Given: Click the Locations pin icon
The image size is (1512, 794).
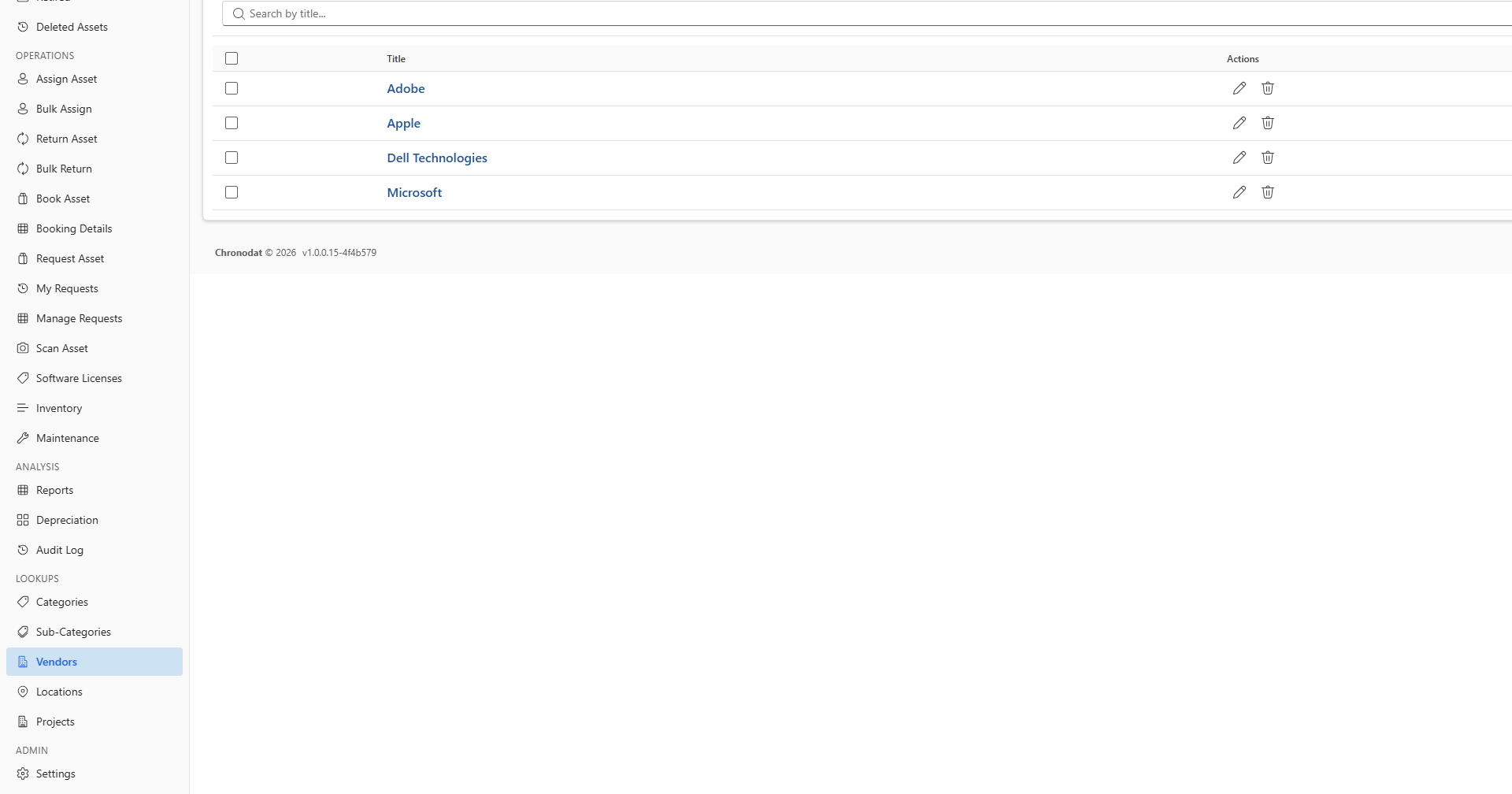Looking at the screenshot, I should pos(23,692).
